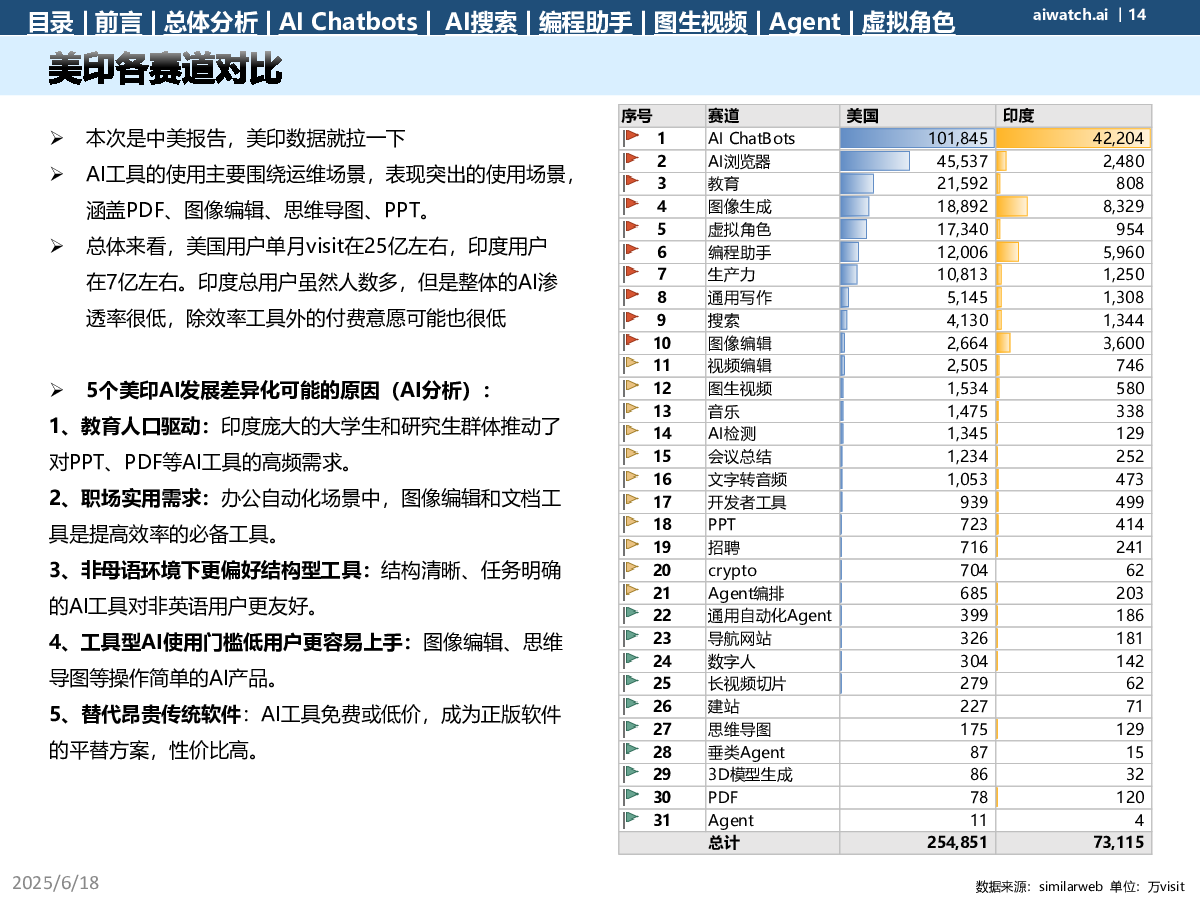Click the yellow flag beside 文字转音频
The image size is (1200, 900).
click(x=631, y=479)
